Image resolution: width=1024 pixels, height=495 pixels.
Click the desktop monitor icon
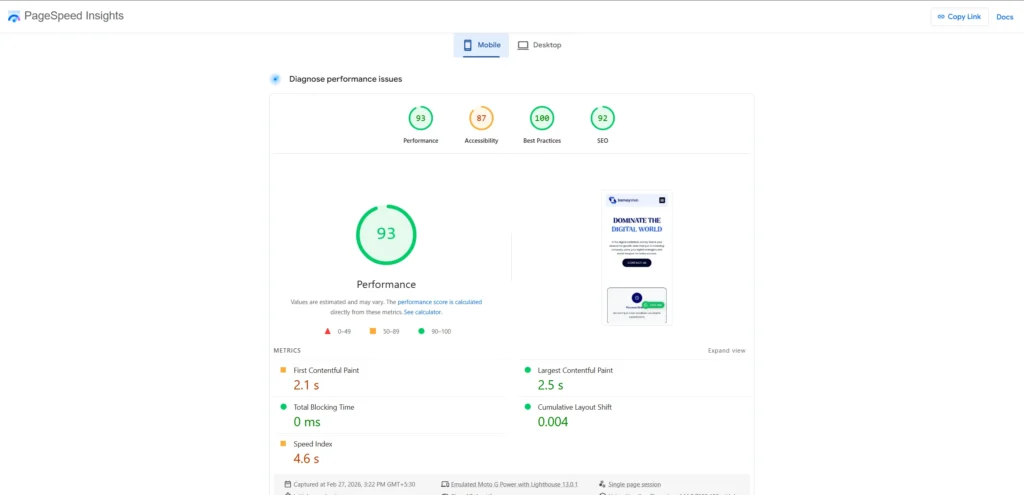pos(522,46)
